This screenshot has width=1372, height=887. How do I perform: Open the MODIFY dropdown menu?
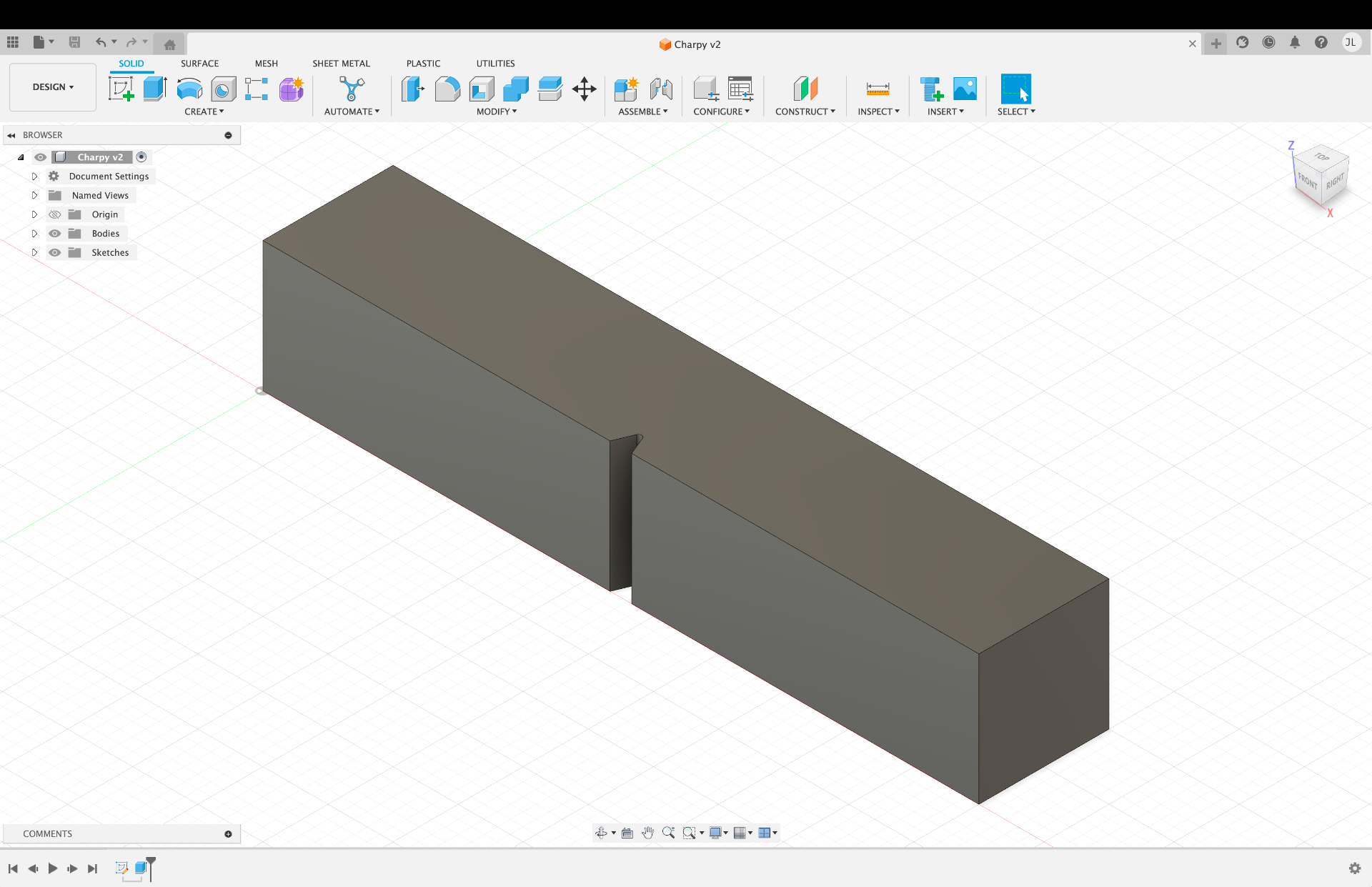coord(497,112)
